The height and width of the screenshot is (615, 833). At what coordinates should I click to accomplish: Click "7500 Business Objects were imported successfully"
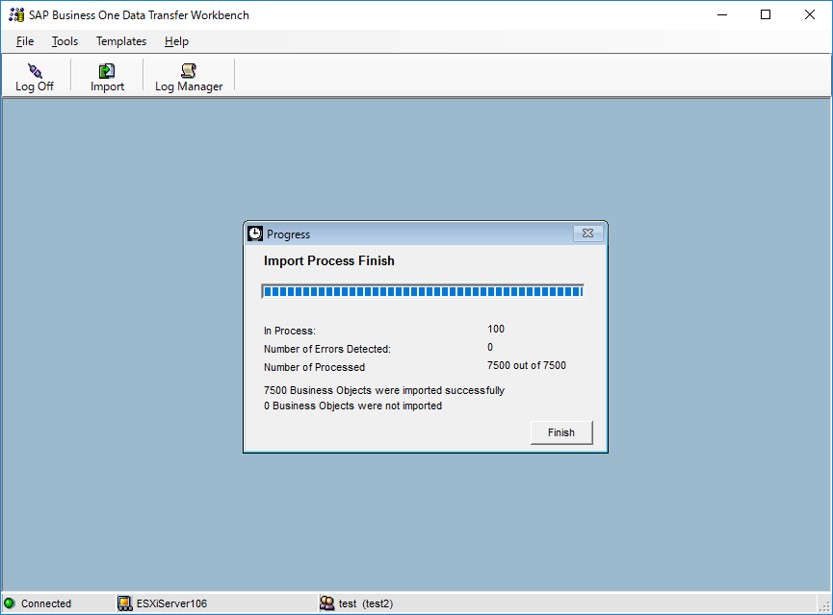pyautogui.click(x=384, y=390)
